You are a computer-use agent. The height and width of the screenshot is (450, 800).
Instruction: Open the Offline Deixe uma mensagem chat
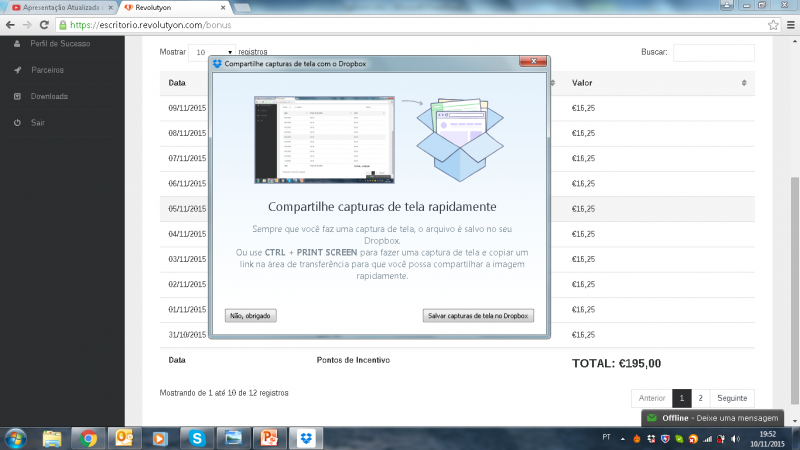[712, 418]
